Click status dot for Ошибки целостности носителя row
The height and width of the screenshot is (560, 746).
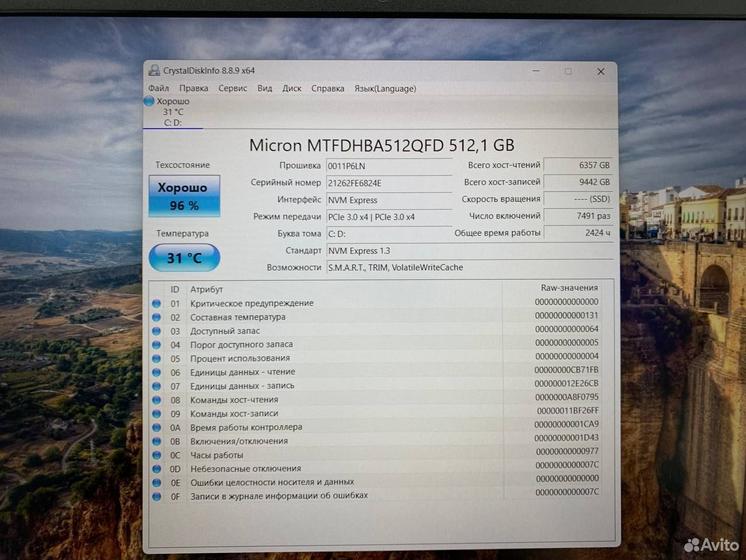click(x=156, y=482)
